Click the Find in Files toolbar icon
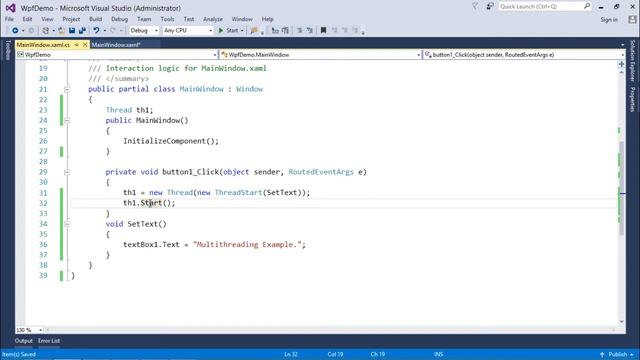The image size is (640, 360). point(254,31)
